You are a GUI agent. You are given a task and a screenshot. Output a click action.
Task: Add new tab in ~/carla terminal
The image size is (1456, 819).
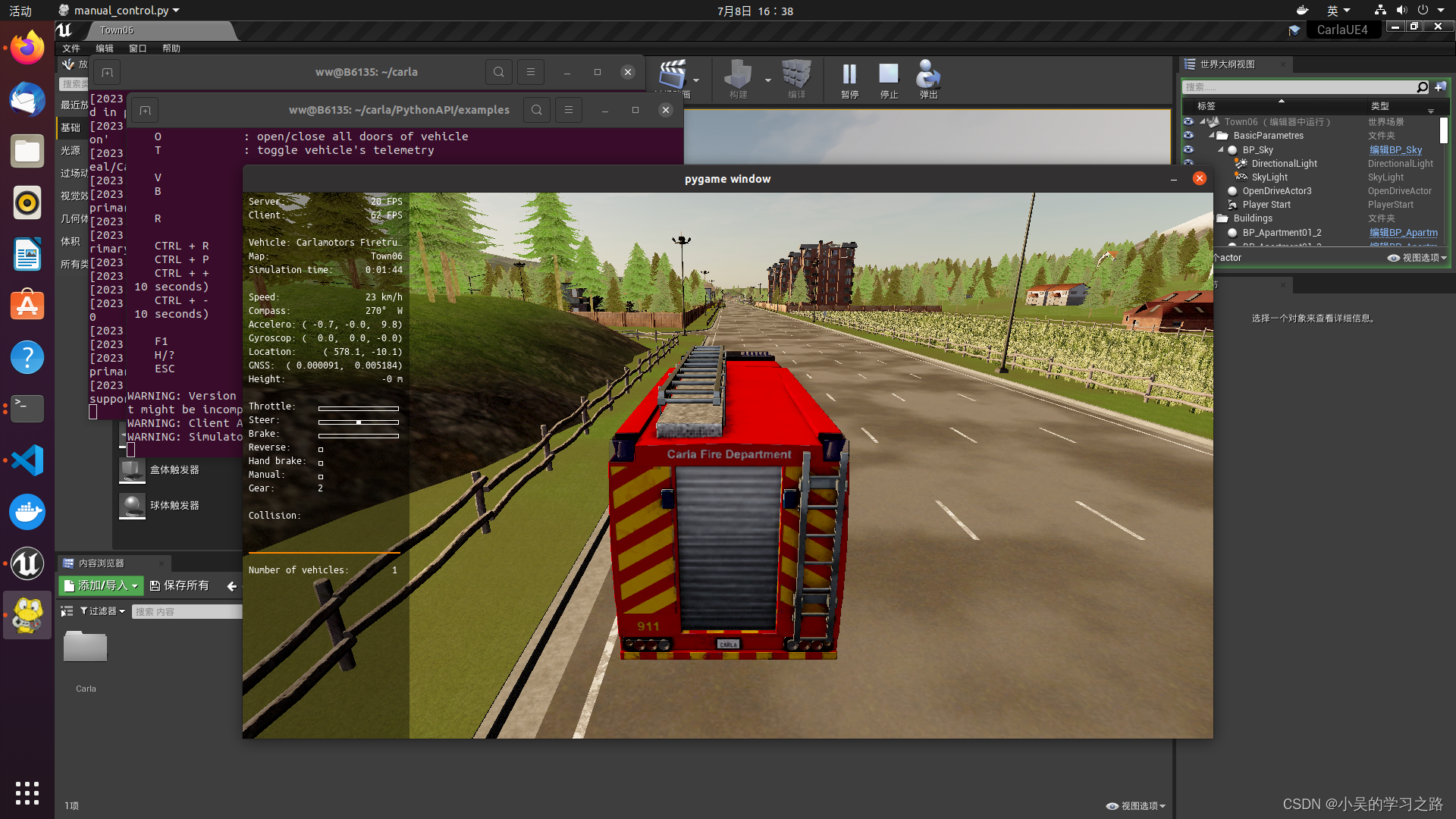(x=107, y=73)
